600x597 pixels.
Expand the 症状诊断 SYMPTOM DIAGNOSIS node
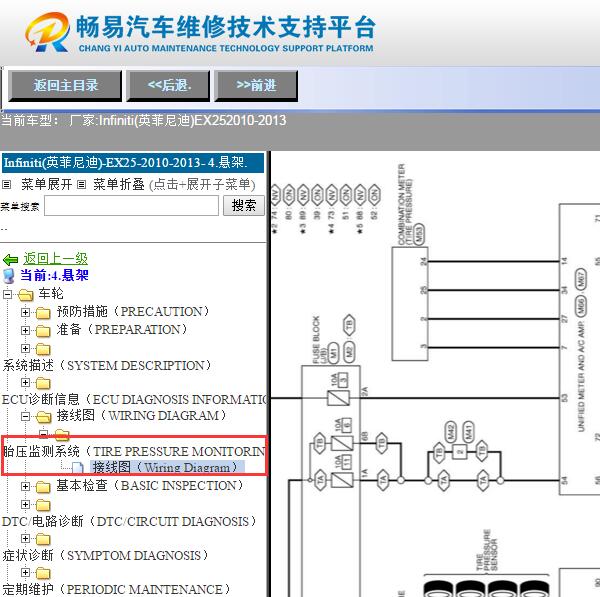[25, 538]
